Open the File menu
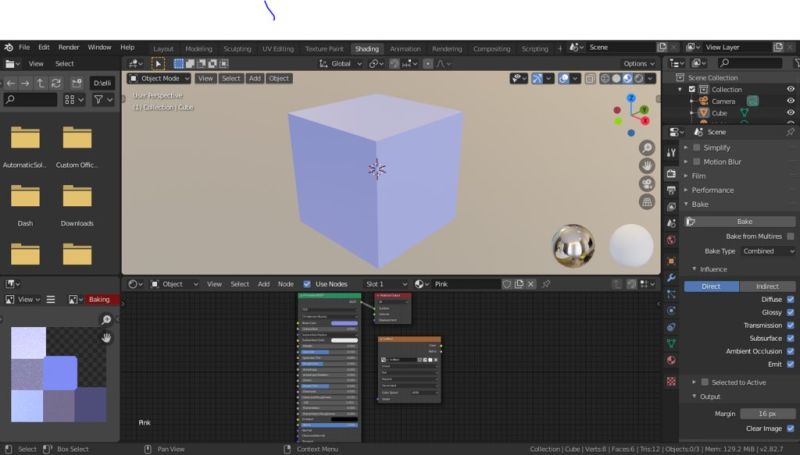 point(24,47)
